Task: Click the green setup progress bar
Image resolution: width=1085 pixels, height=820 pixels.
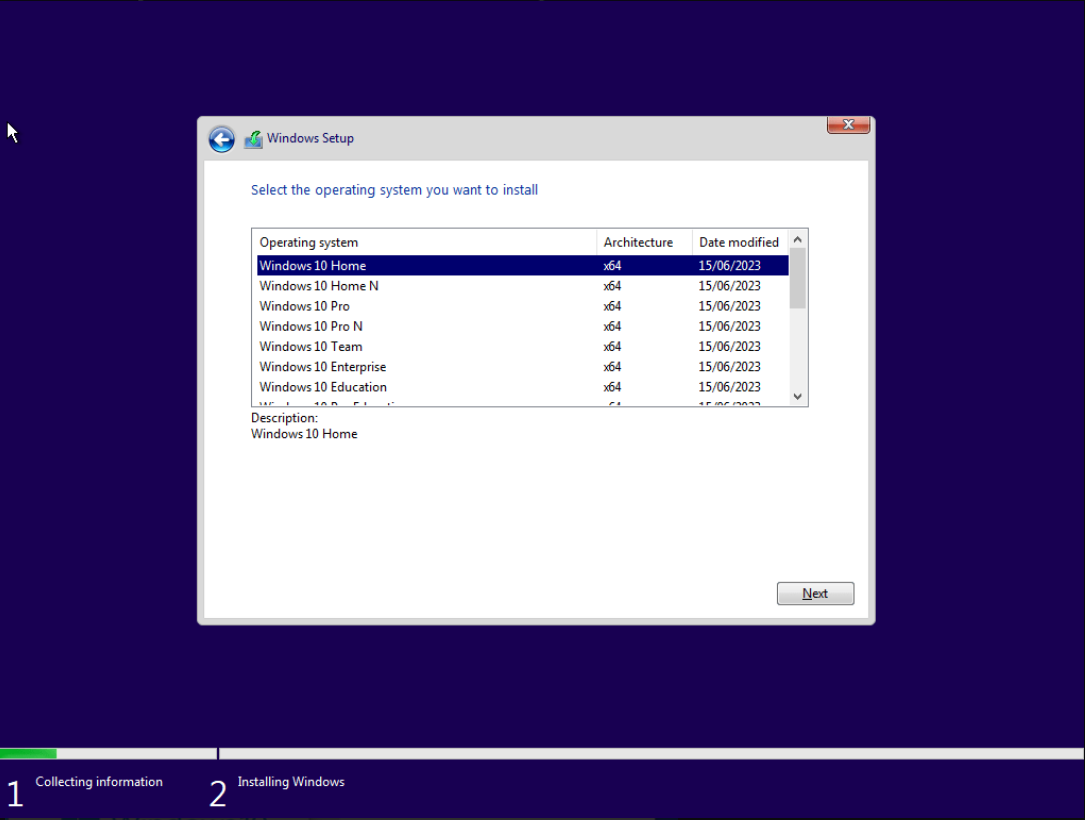Action: (x=28, y=754)
